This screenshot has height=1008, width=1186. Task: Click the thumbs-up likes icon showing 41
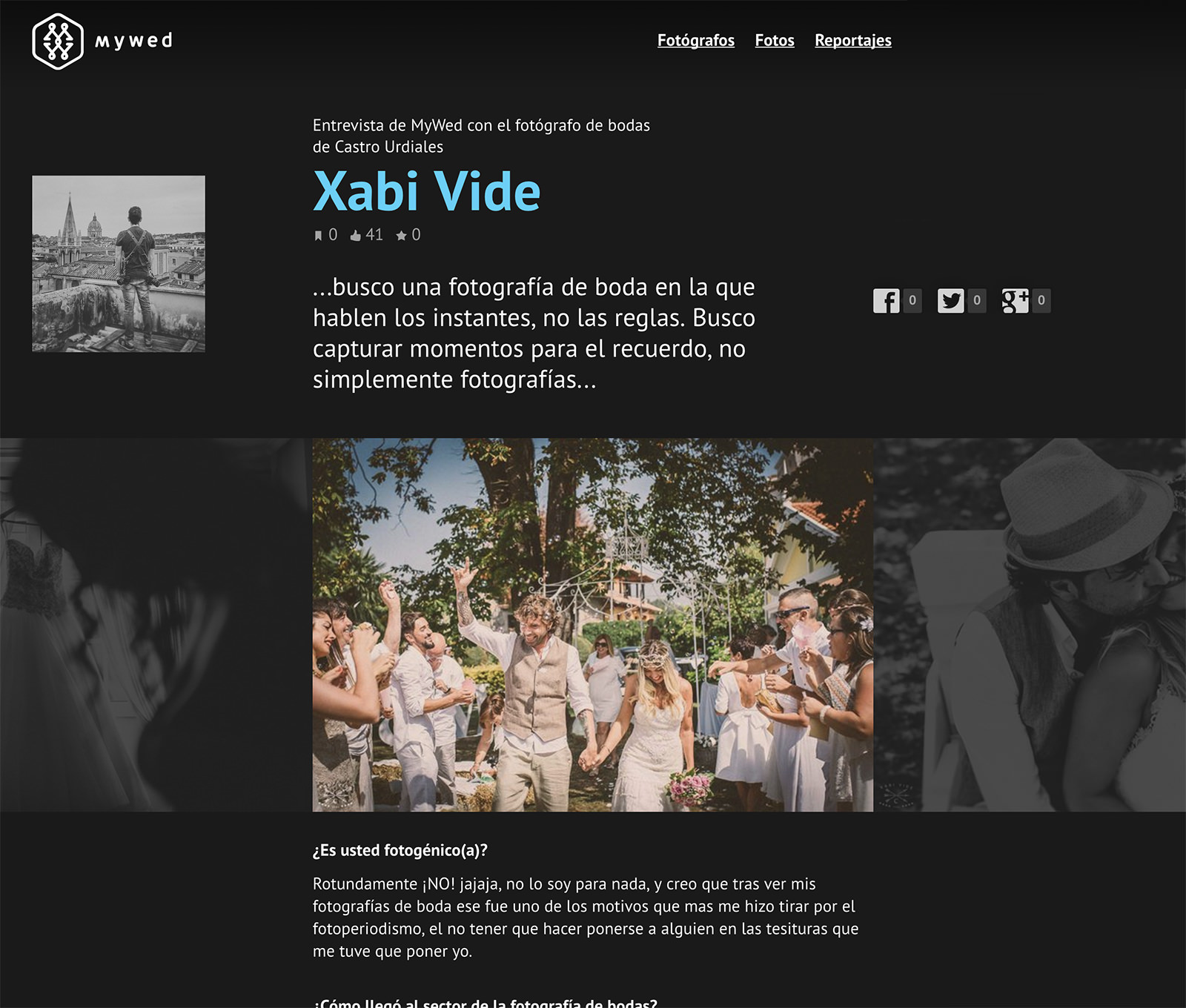click(356, 235)
